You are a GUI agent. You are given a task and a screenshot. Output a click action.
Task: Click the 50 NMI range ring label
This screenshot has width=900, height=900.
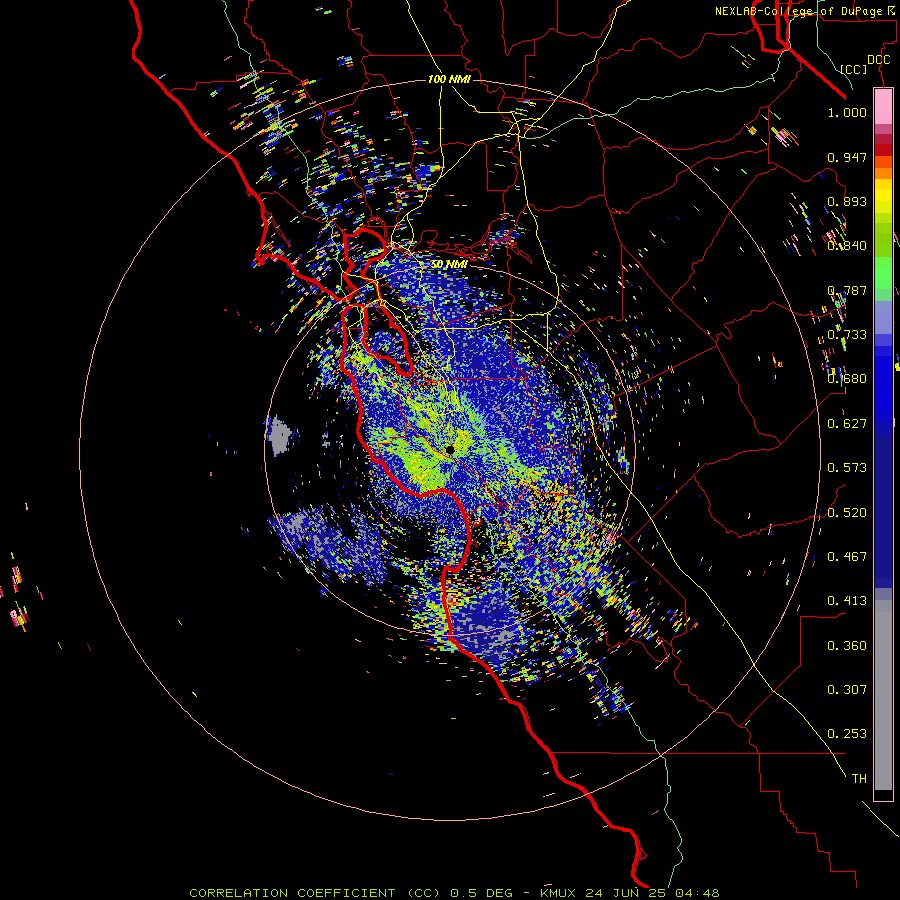[x=449, y=263]
